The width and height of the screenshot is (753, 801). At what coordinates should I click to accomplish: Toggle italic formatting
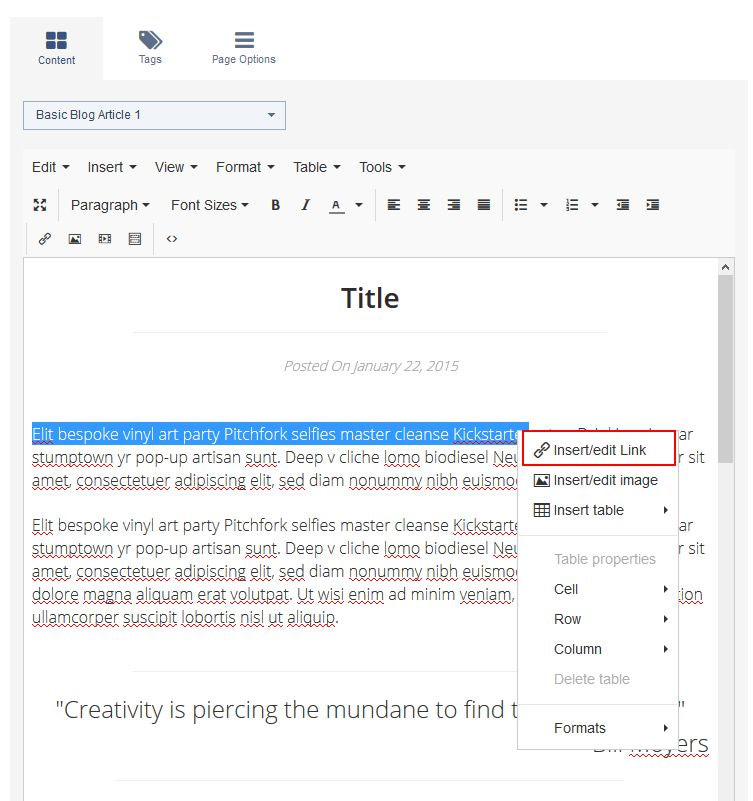tap(305, 205)
